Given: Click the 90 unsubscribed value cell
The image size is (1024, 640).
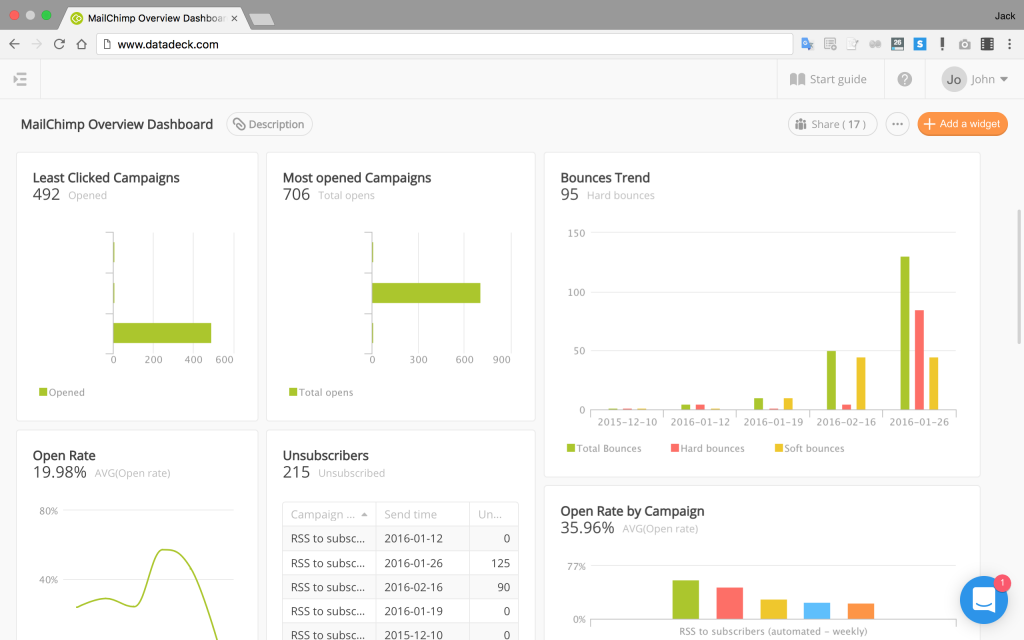Looking at the screenshot, I should coord(494,587).
